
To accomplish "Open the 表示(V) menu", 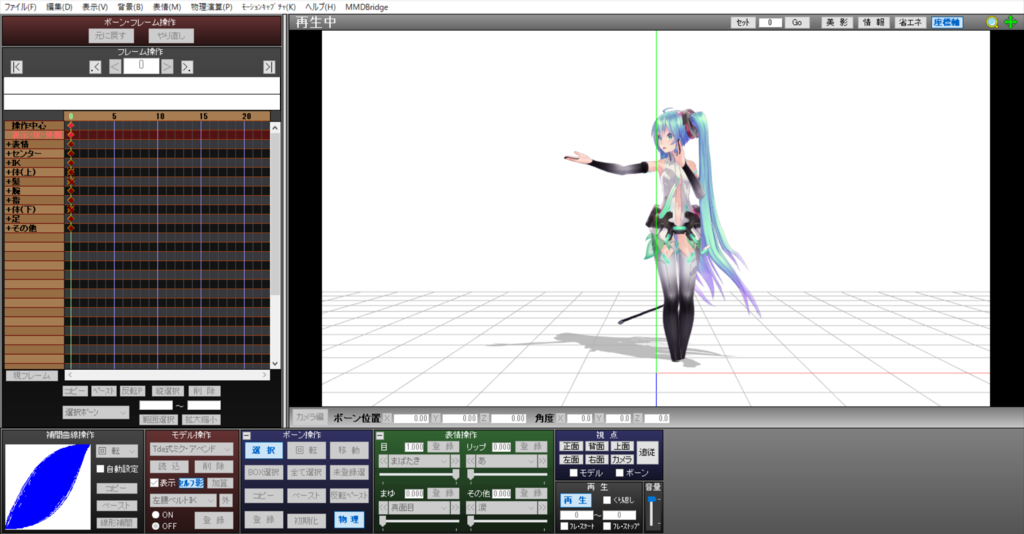I will pos(95,7).
